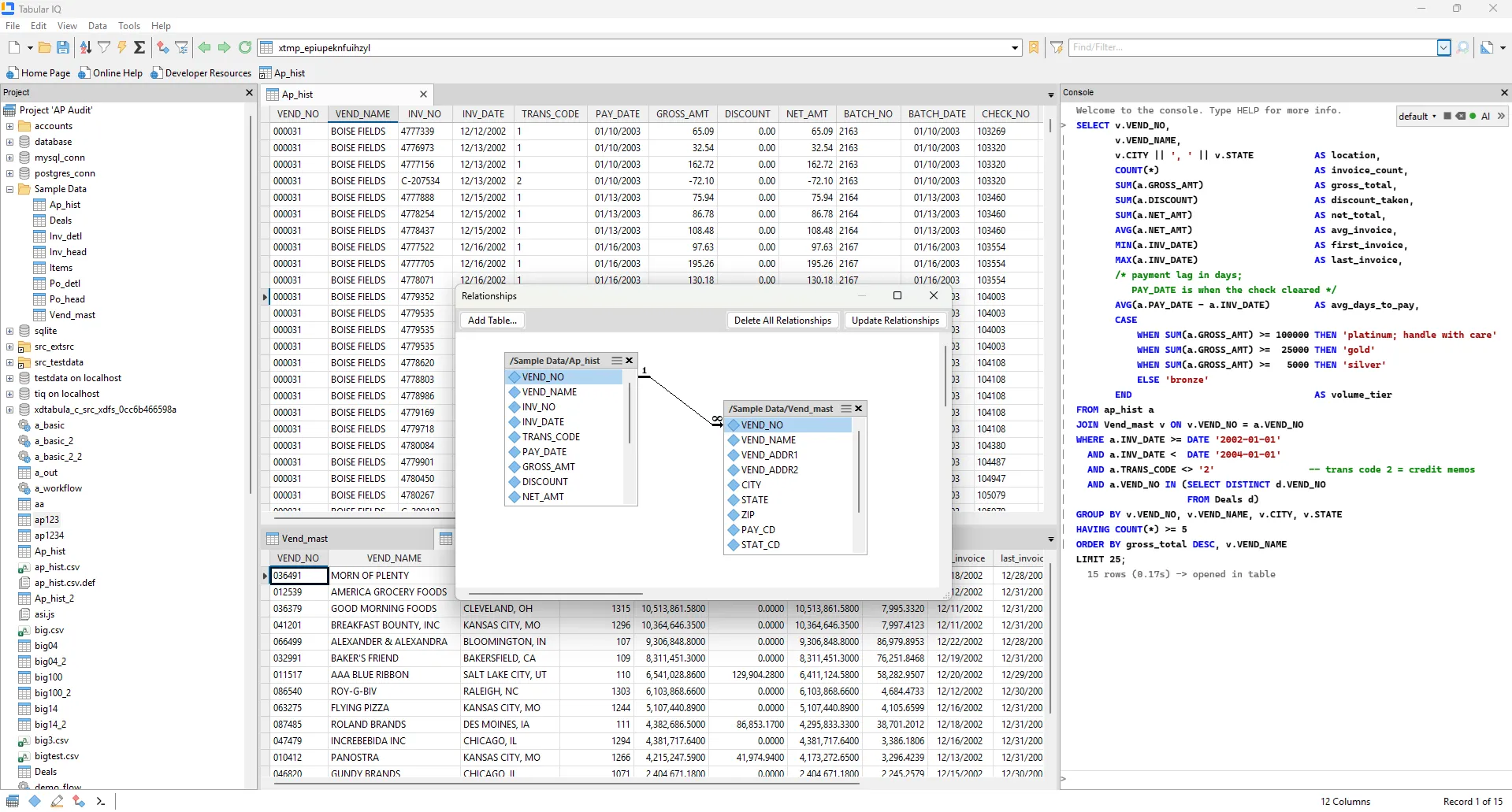Open the Edit menu

point(39,26)
